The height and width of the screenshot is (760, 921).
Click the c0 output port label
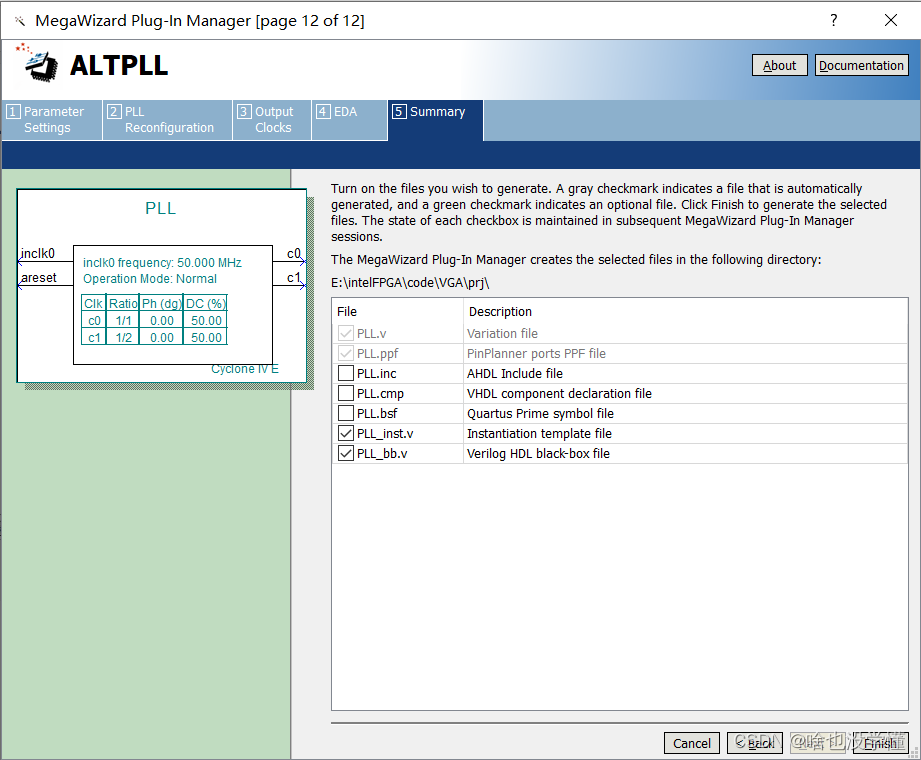pos(294,253)
